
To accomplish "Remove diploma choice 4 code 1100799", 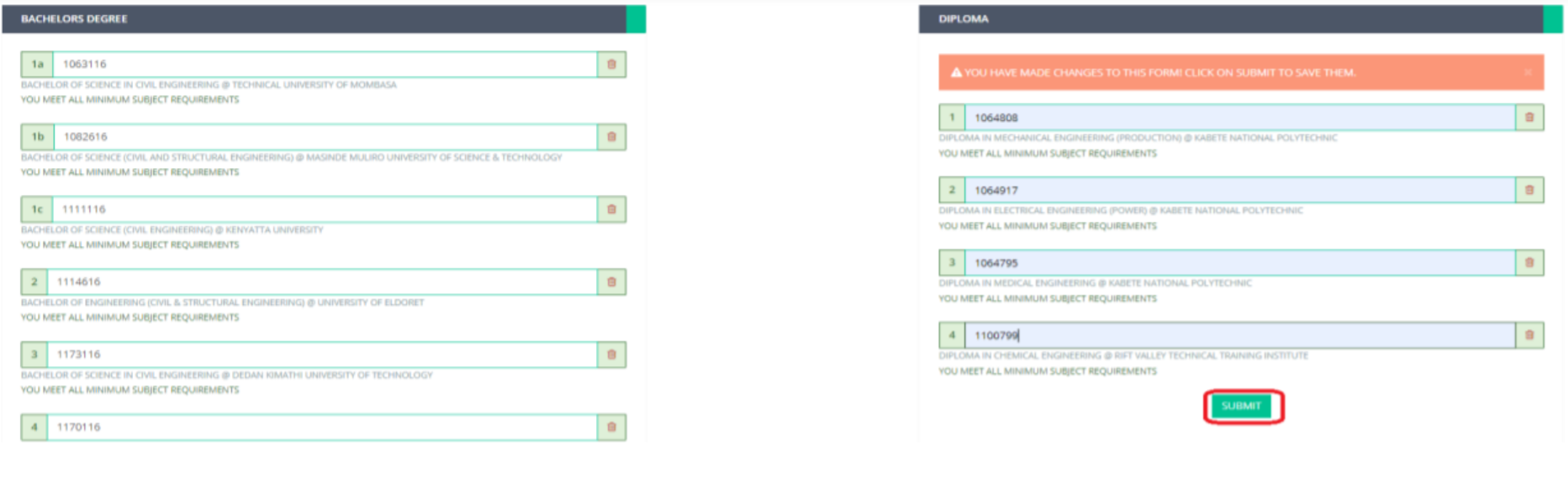I will click(1528, 335).
